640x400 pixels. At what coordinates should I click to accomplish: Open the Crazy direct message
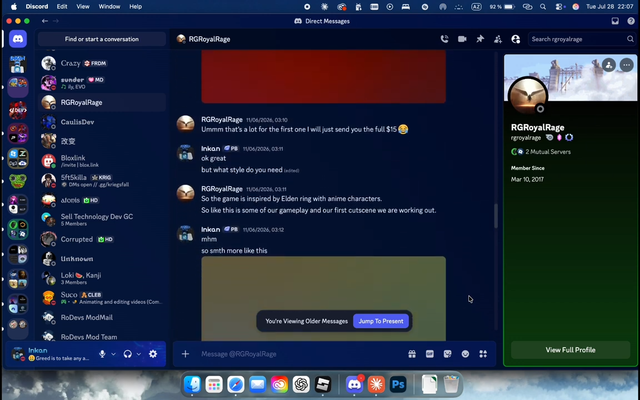tap(102, 63)
